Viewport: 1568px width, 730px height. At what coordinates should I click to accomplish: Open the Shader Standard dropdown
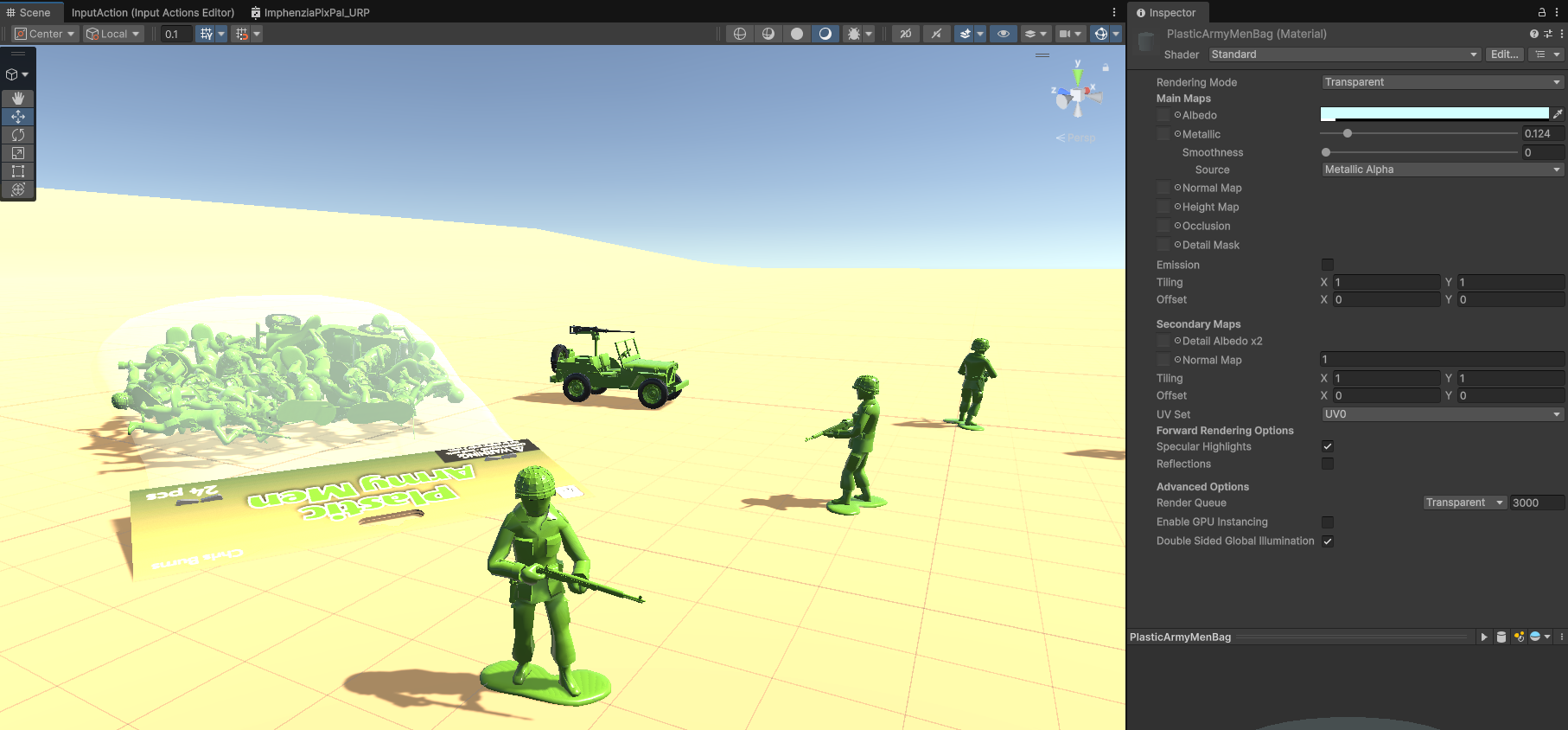pos(1345,54)
